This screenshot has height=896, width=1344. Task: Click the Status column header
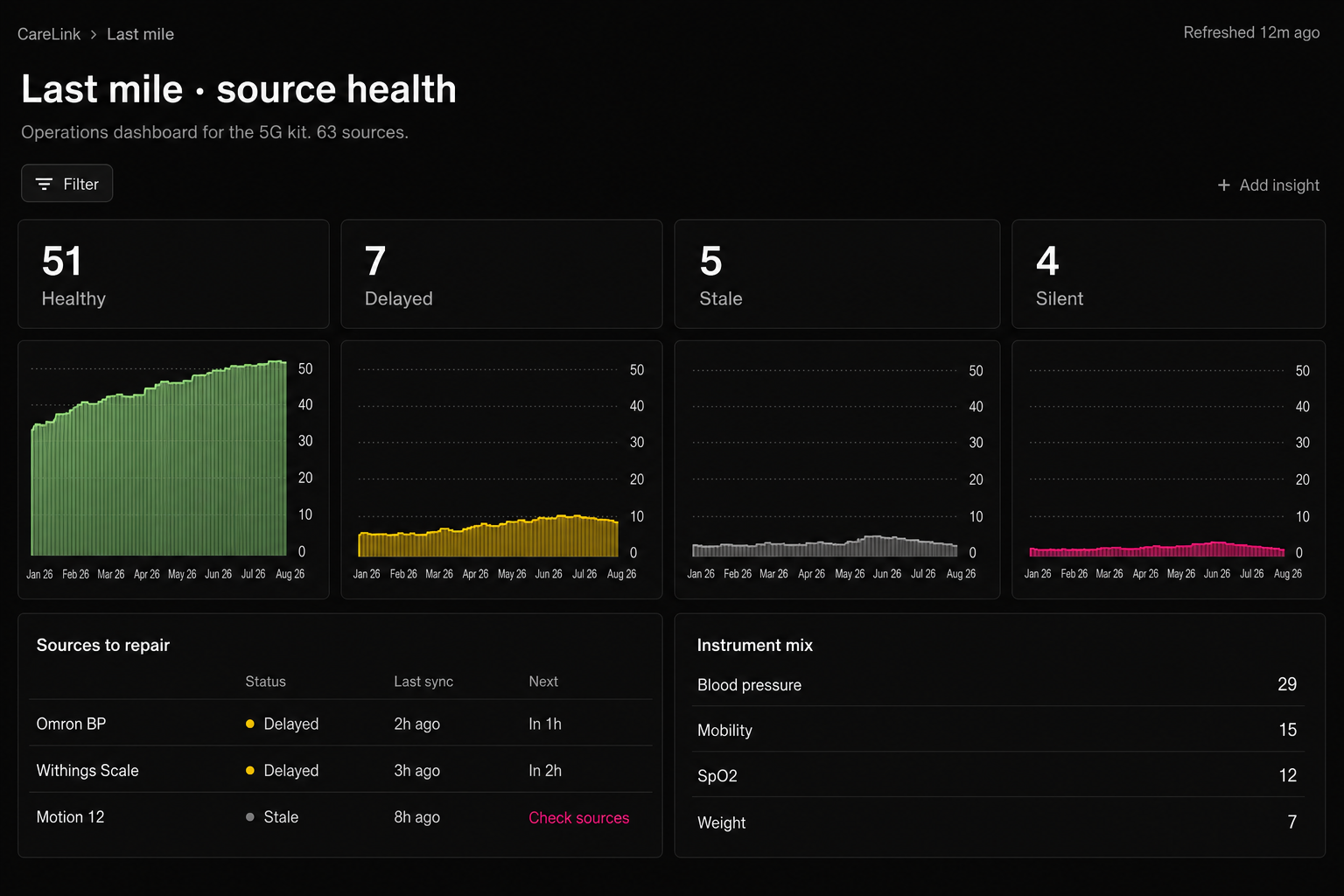click(265, 681)
